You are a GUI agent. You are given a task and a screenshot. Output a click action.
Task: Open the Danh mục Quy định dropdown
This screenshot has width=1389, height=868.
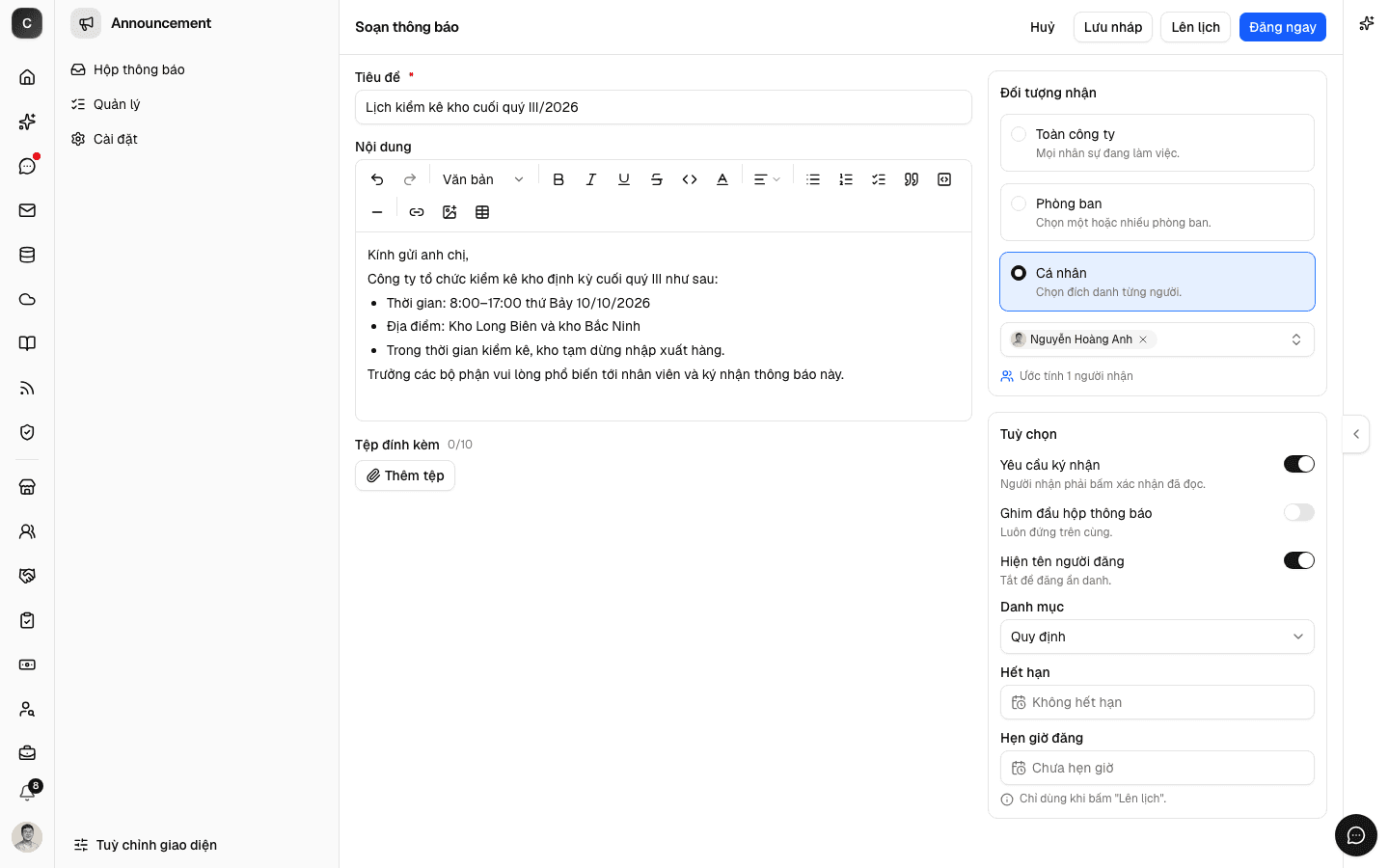pyautogui.click(x=1157, y=637)
